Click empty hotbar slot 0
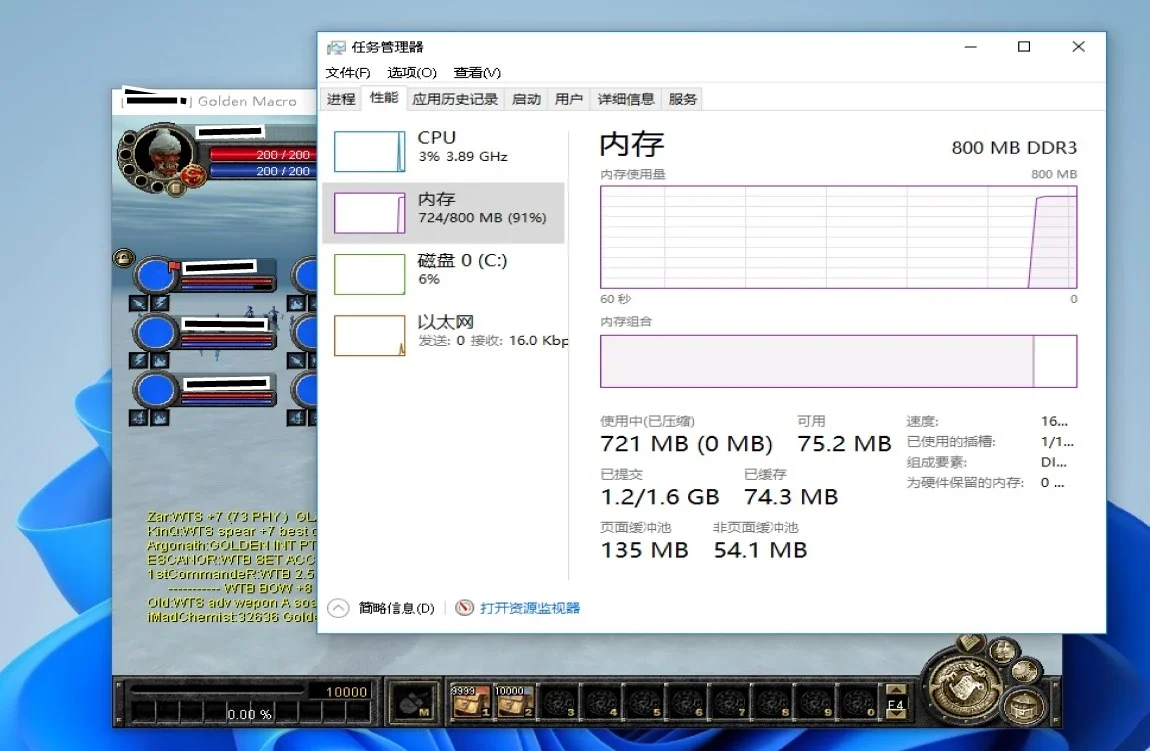Screen dimensions: 1150x751 point(857,701)
